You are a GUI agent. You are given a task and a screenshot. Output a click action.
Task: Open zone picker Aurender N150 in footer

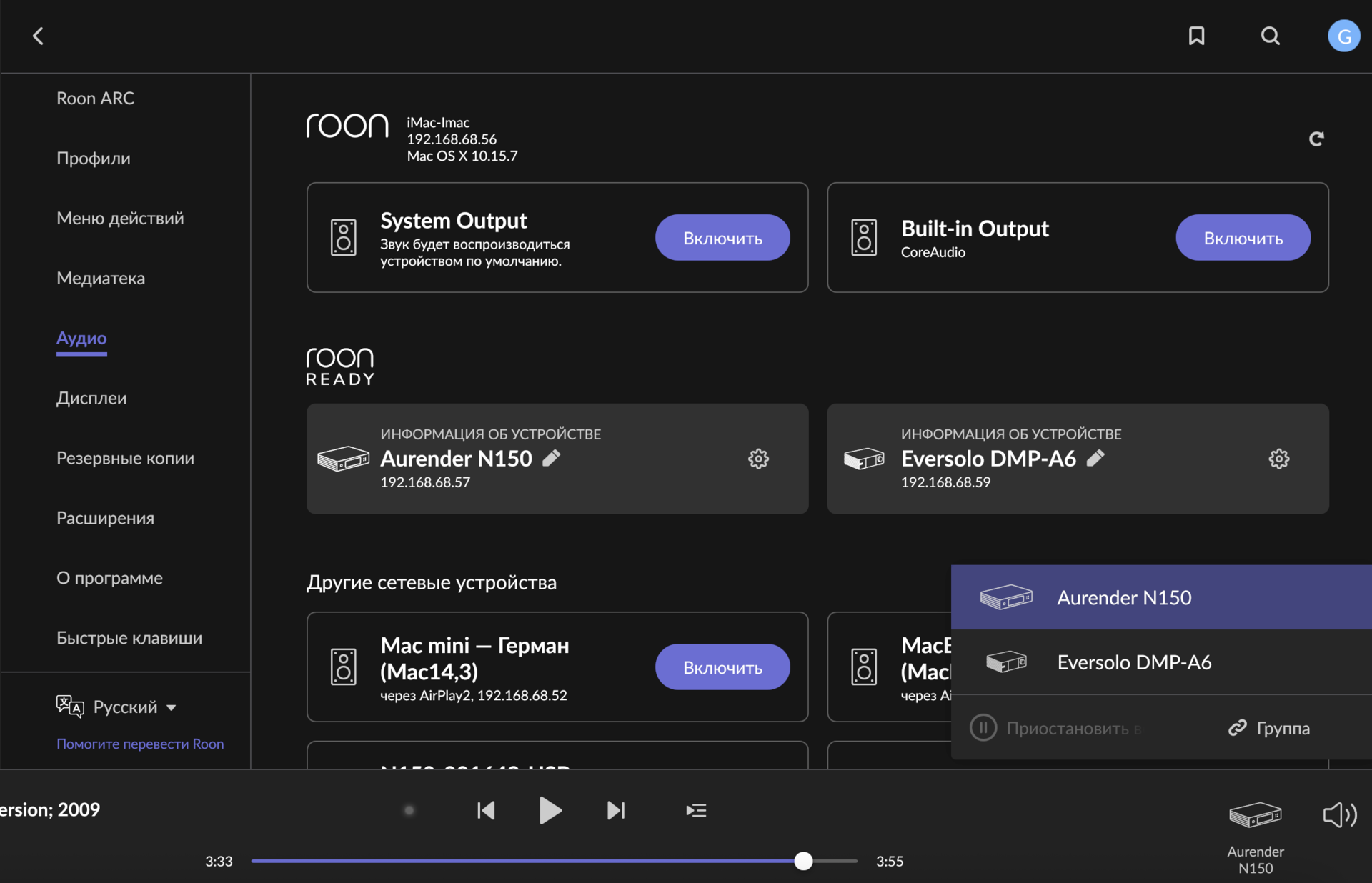(1256, 836)
